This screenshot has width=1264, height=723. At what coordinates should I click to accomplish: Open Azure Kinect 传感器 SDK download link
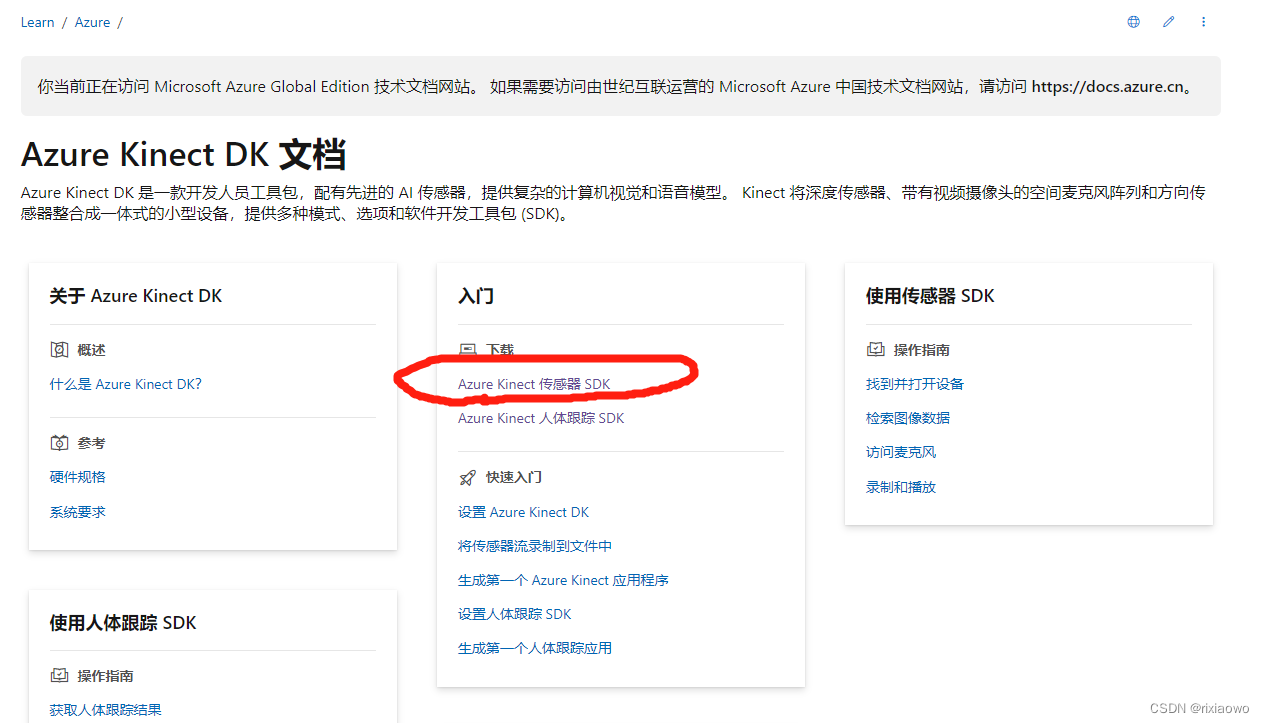[x=534, y=384]
